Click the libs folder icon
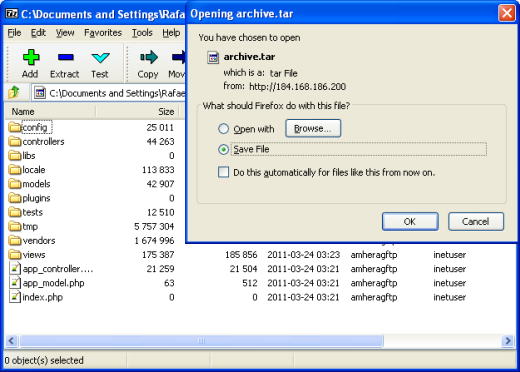Viewport: 520px width, 372px height. tap(15, 155)
